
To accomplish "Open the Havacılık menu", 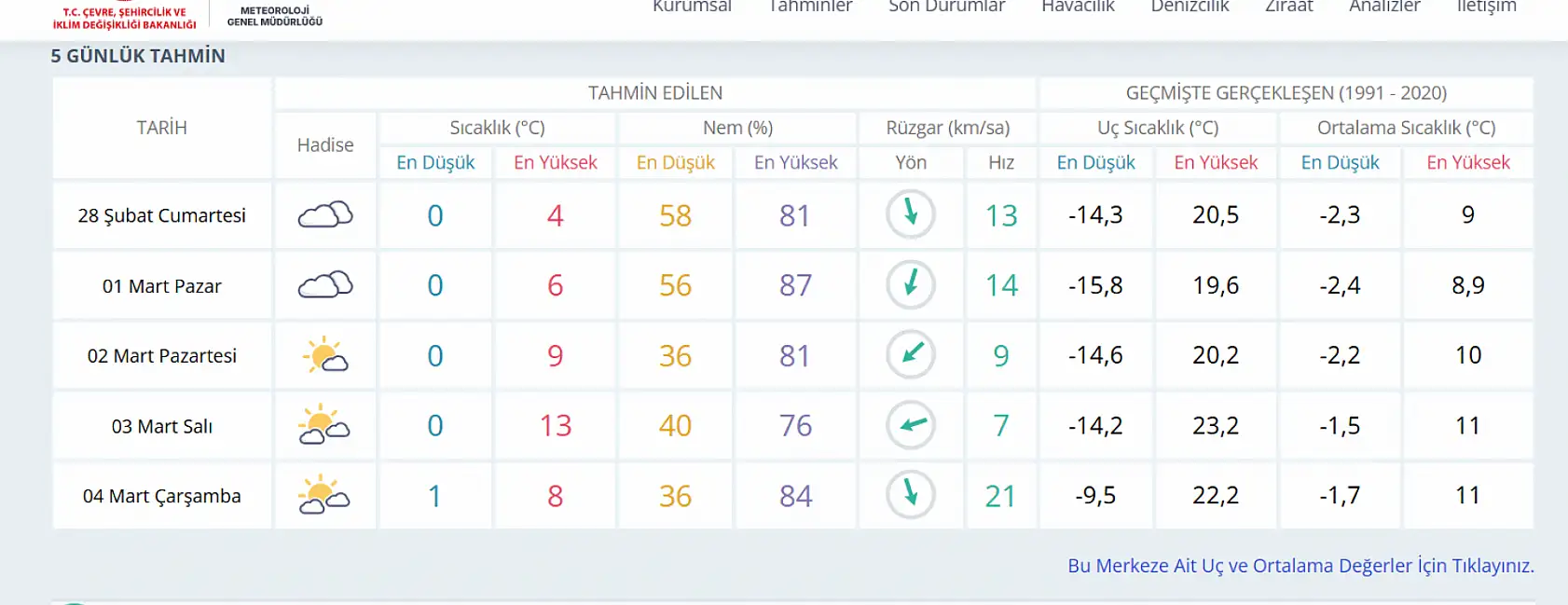I will (1078, 7).
